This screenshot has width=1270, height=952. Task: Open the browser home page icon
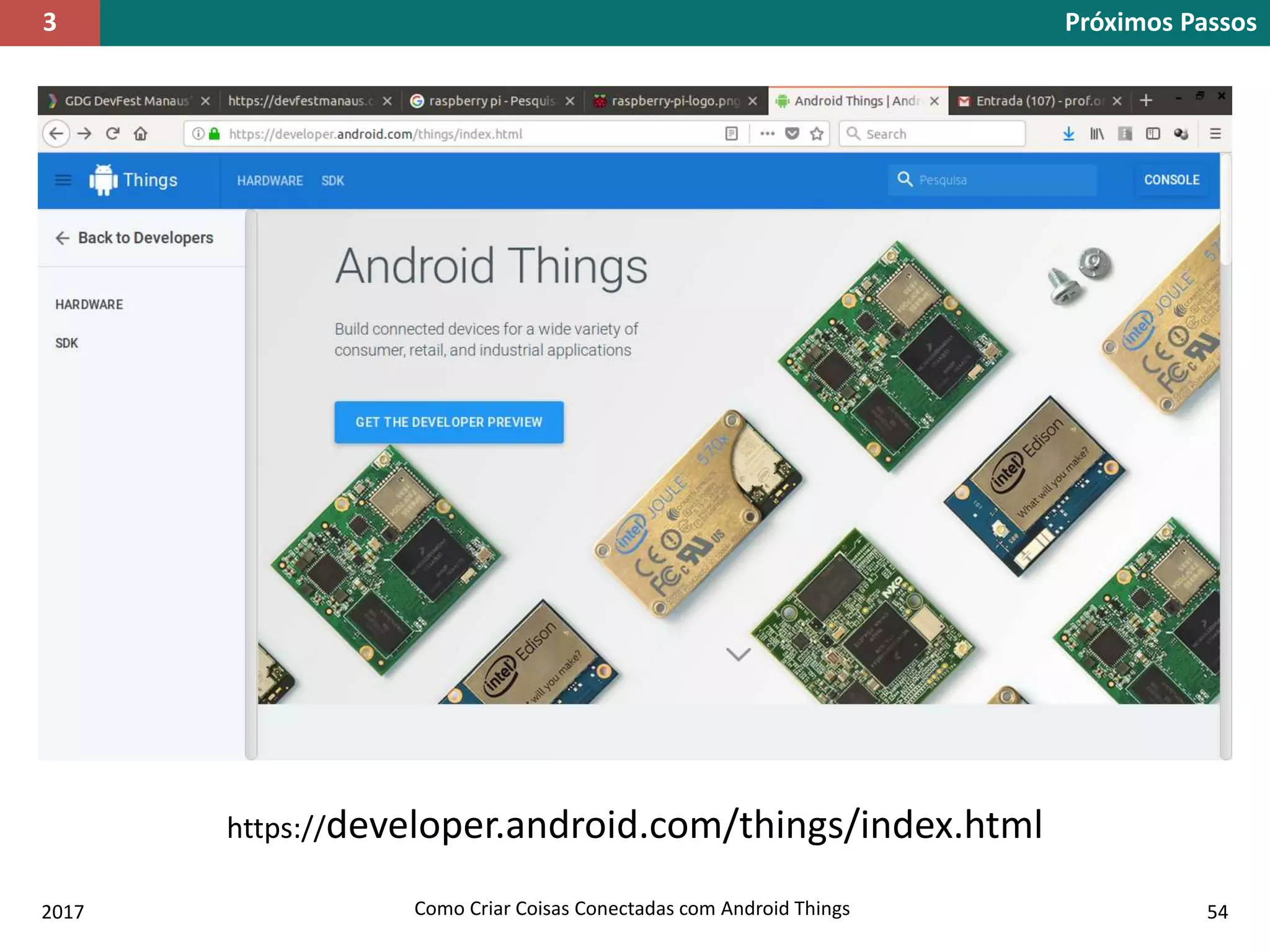tap(141, 133)
